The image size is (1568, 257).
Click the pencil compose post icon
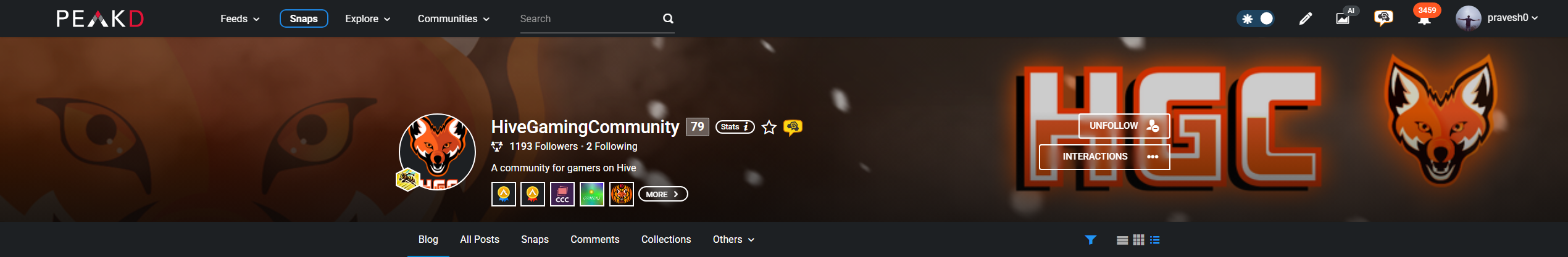[1305, 18]
